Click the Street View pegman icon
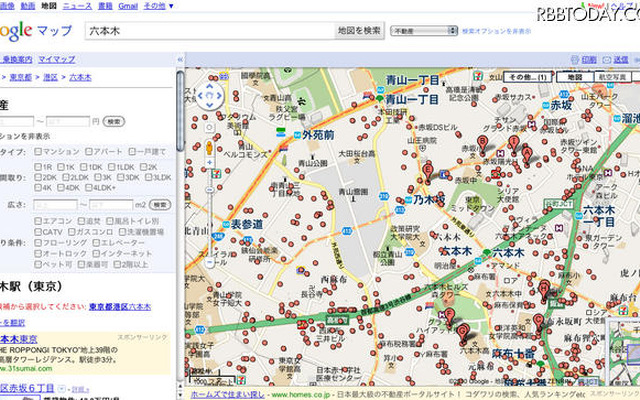Image resolution: width=640 pixels, height=400 pixels. click(209, 148)
